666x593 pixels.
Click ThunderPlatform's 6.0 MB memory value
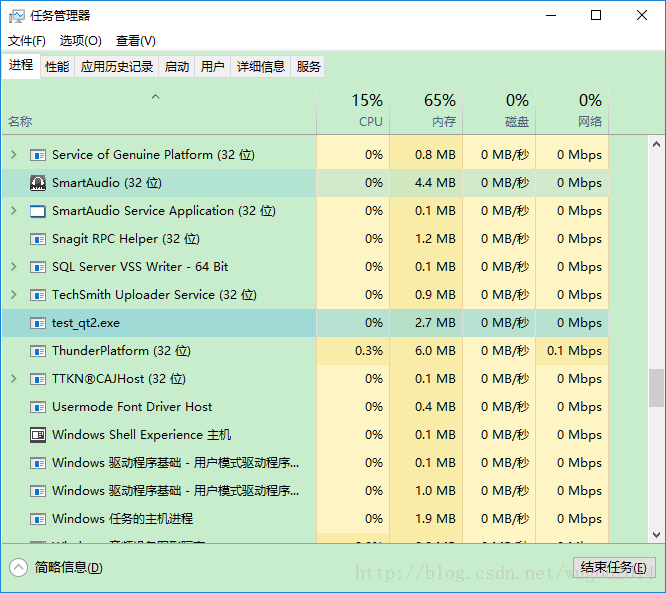point(435,351)
